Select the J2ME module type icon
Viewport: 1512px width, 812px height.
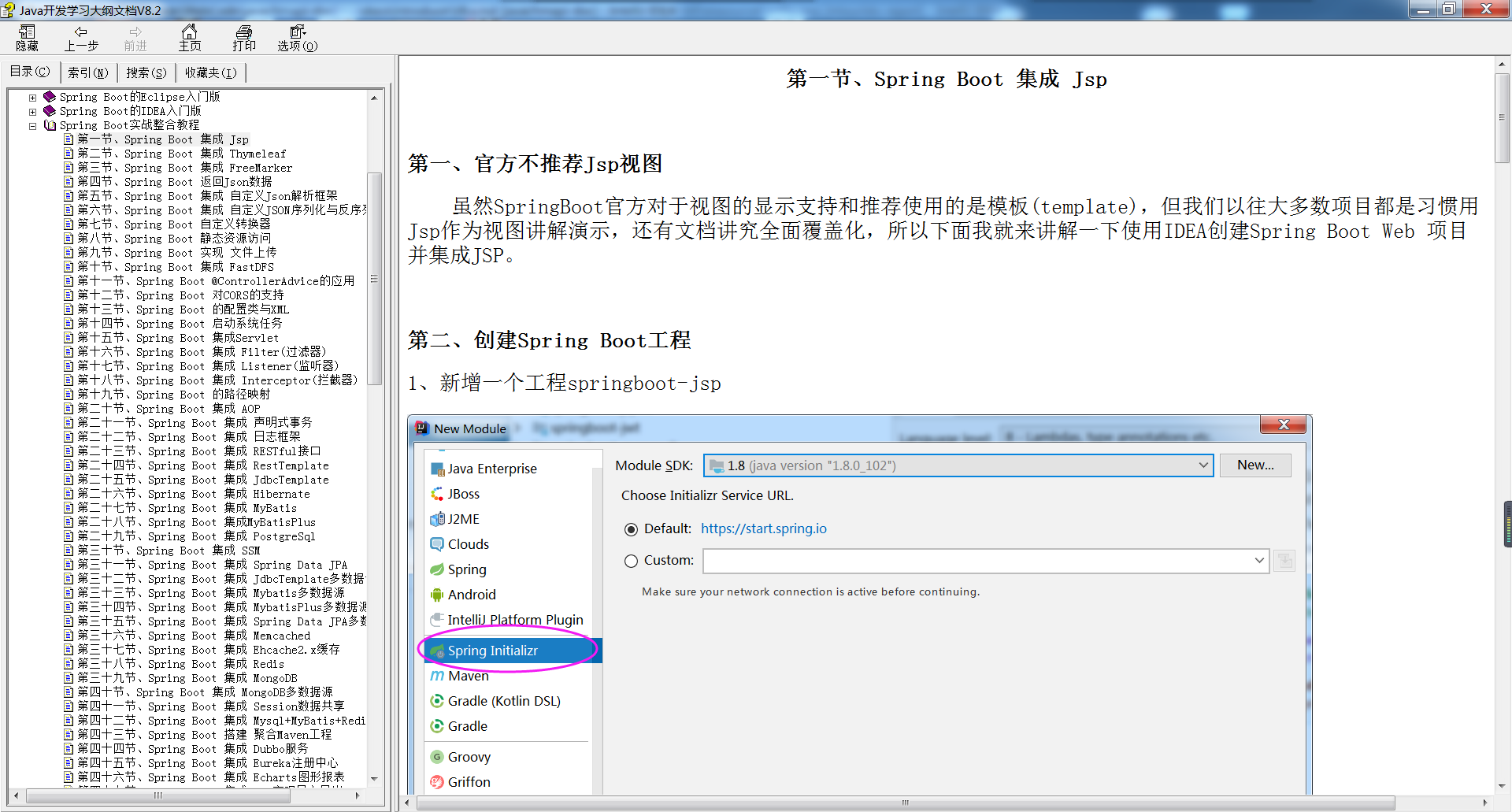click(x=437, y=519)
